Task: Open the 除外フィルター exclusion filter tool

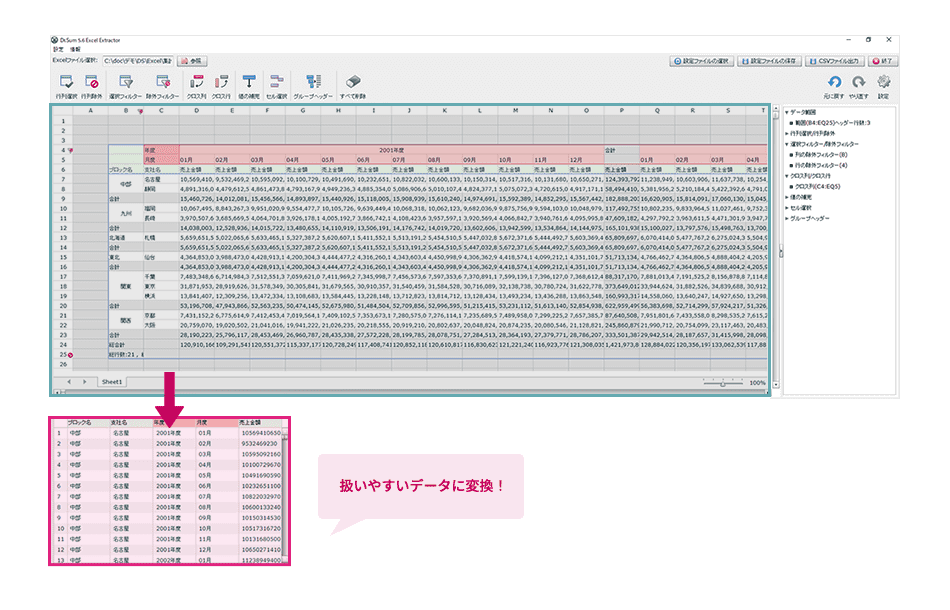Action: pos(163,80)
